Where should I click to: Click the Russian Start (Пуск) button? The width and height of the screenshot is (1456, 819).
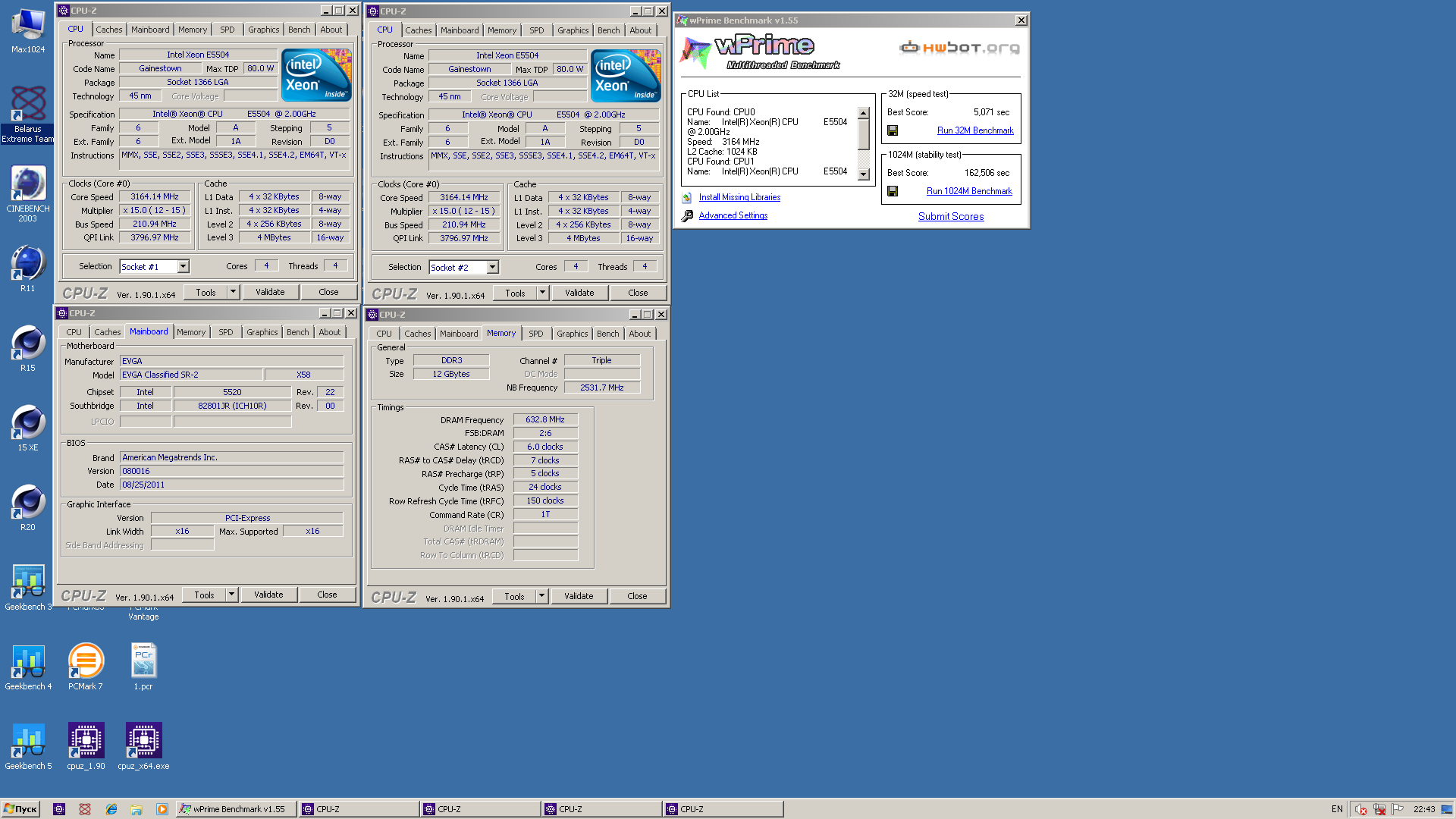tap(20, 809)
